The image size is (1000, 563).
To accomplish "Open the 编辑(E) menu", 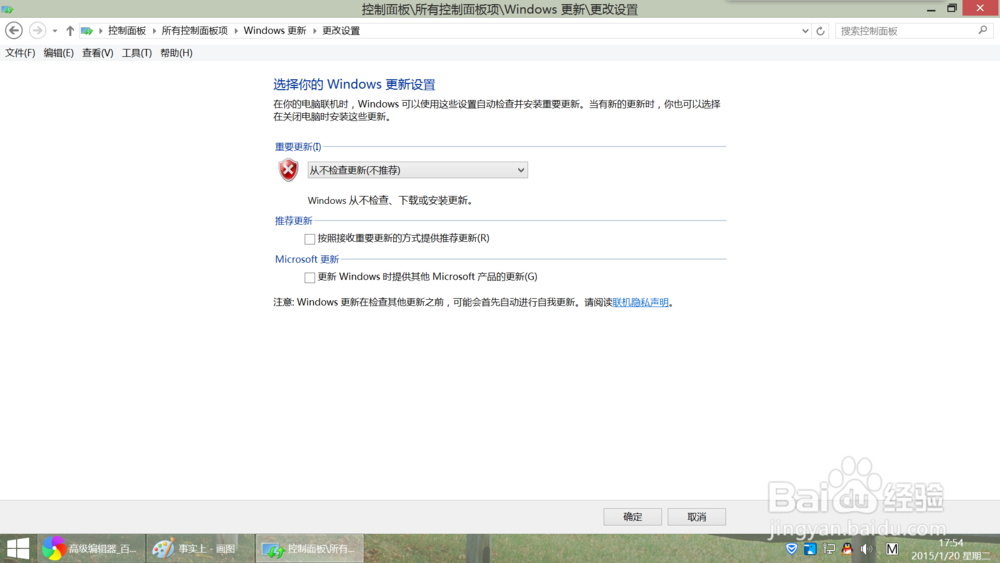I will 59,53.
